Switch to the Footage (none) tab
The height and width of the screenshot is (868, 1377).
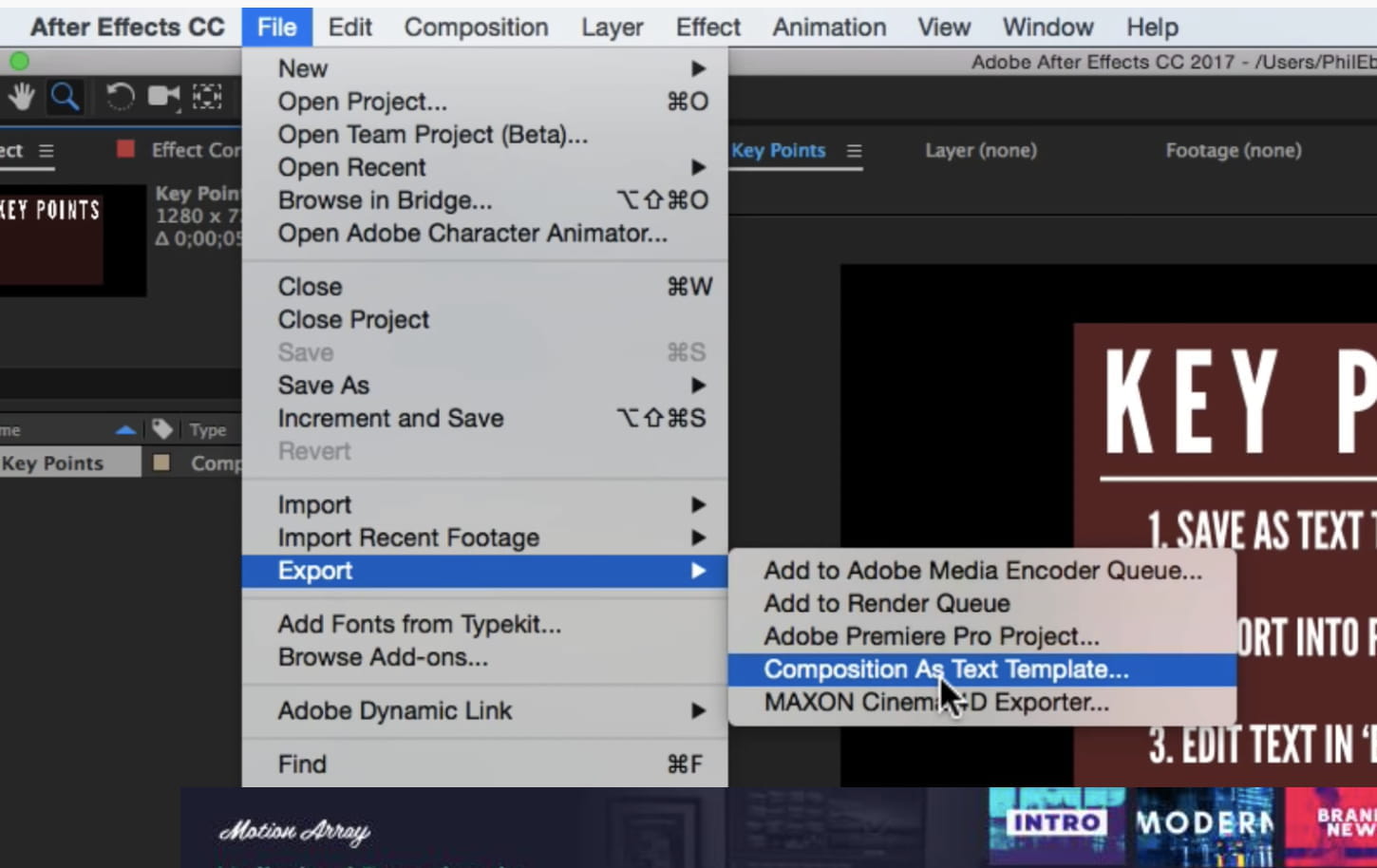pos(1233,150)
